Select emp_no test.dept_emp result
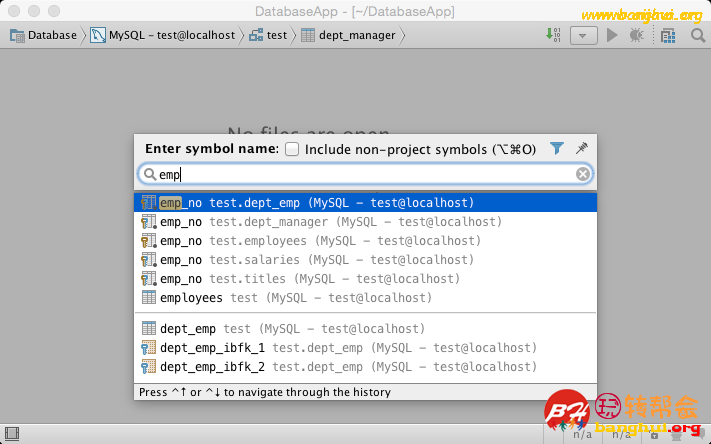The width and height of the screenshot is (711, 444). 365,203
